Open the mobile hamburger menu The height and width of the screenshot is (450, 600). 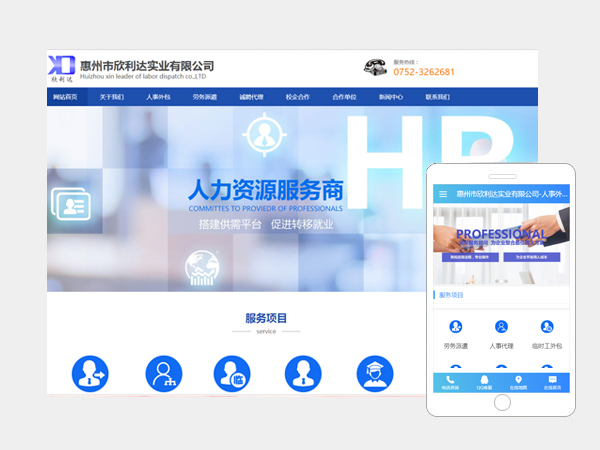(x=443, y=194)
